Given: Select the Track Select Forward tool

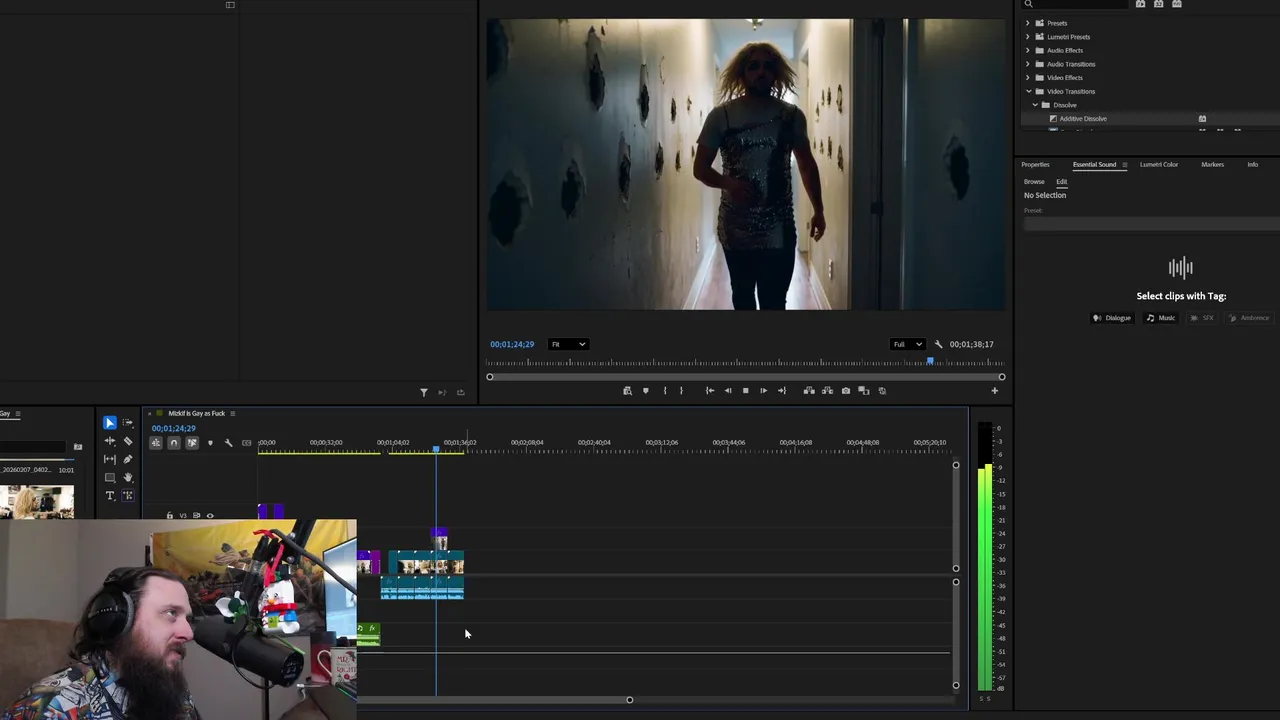Looking at the screenshot, I should pos(128,423).
